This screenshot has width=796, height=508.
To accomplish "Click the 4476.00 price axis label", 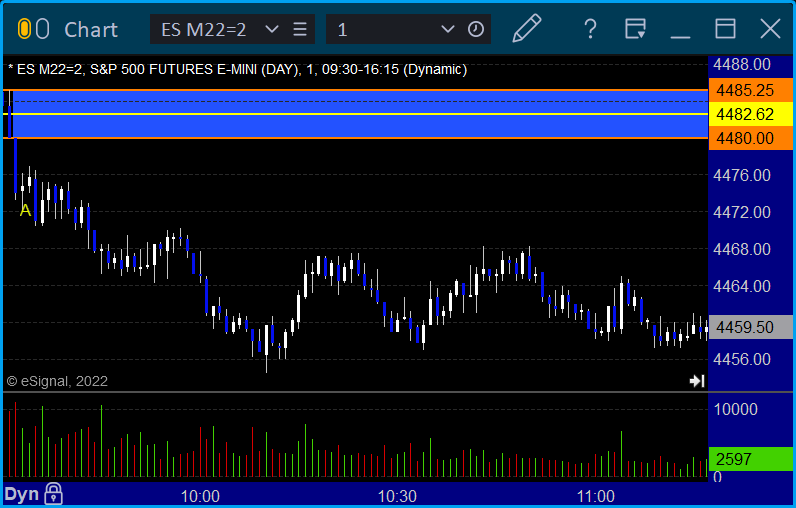I will [742, 175].
